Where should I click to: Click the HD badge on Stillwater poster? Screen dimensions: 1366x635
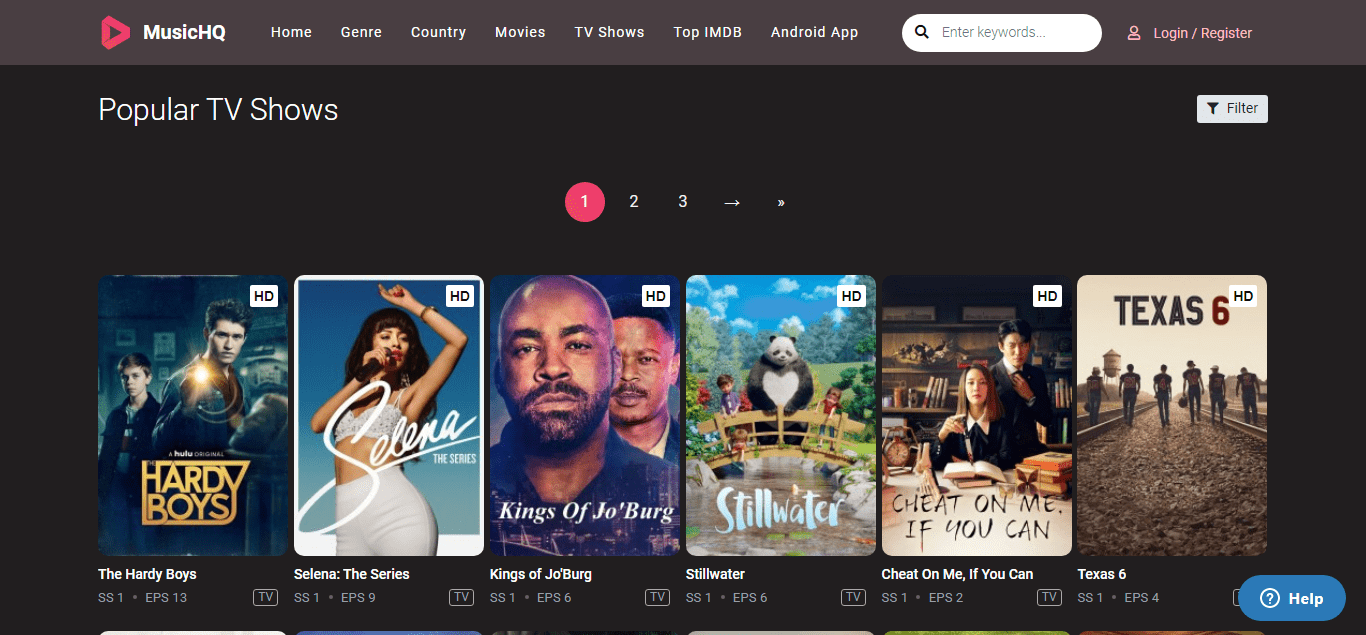pyautogui.click(x=851, y=296)
